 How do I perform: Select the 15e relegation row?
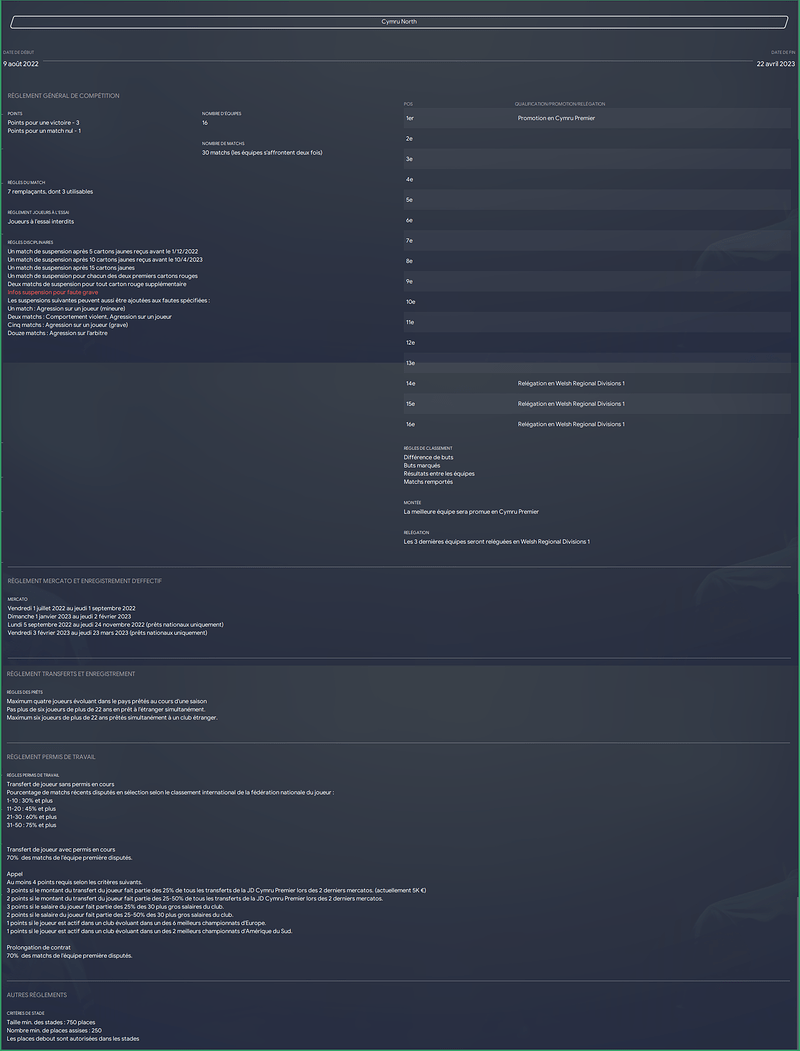click(597, 404)
